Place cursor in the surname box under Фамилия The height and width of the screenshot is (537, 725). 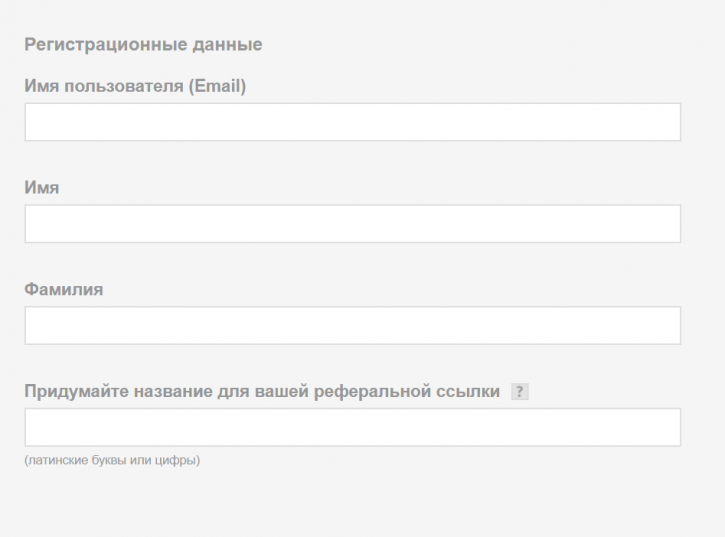(353, 326)
